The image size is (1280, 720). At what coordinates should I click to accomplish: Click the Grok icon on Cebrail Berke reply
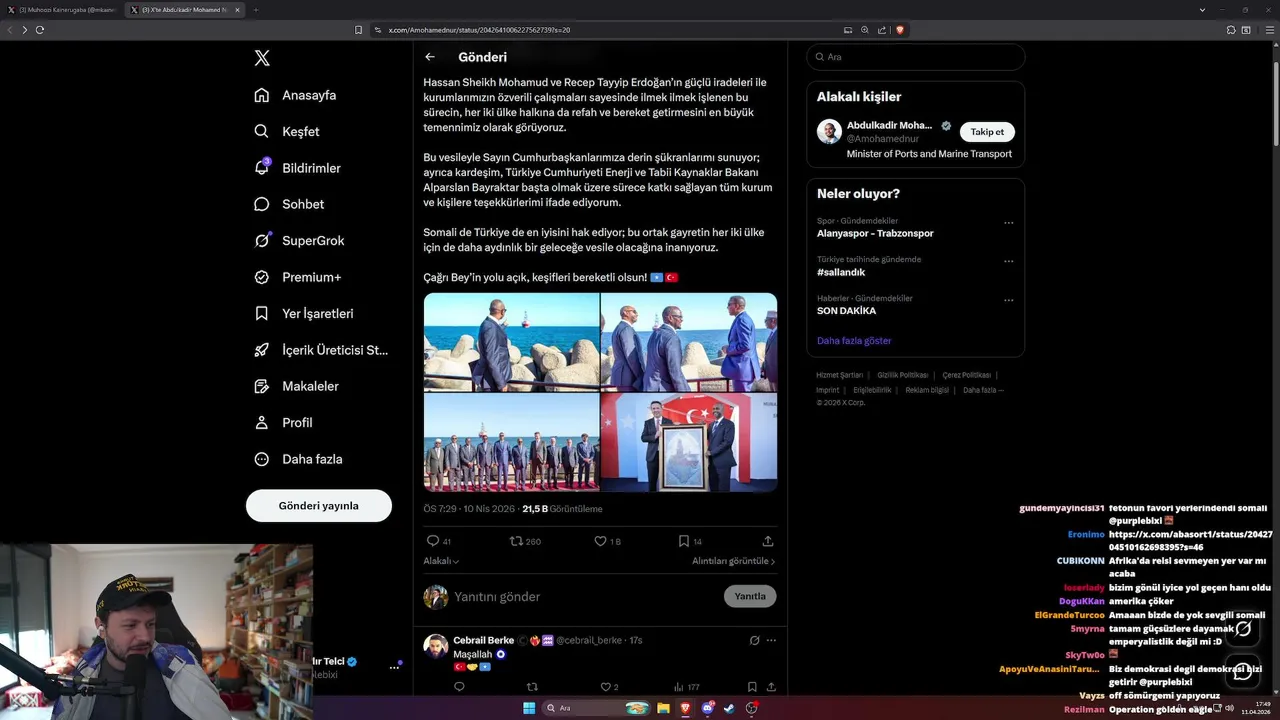click(754, 640)
